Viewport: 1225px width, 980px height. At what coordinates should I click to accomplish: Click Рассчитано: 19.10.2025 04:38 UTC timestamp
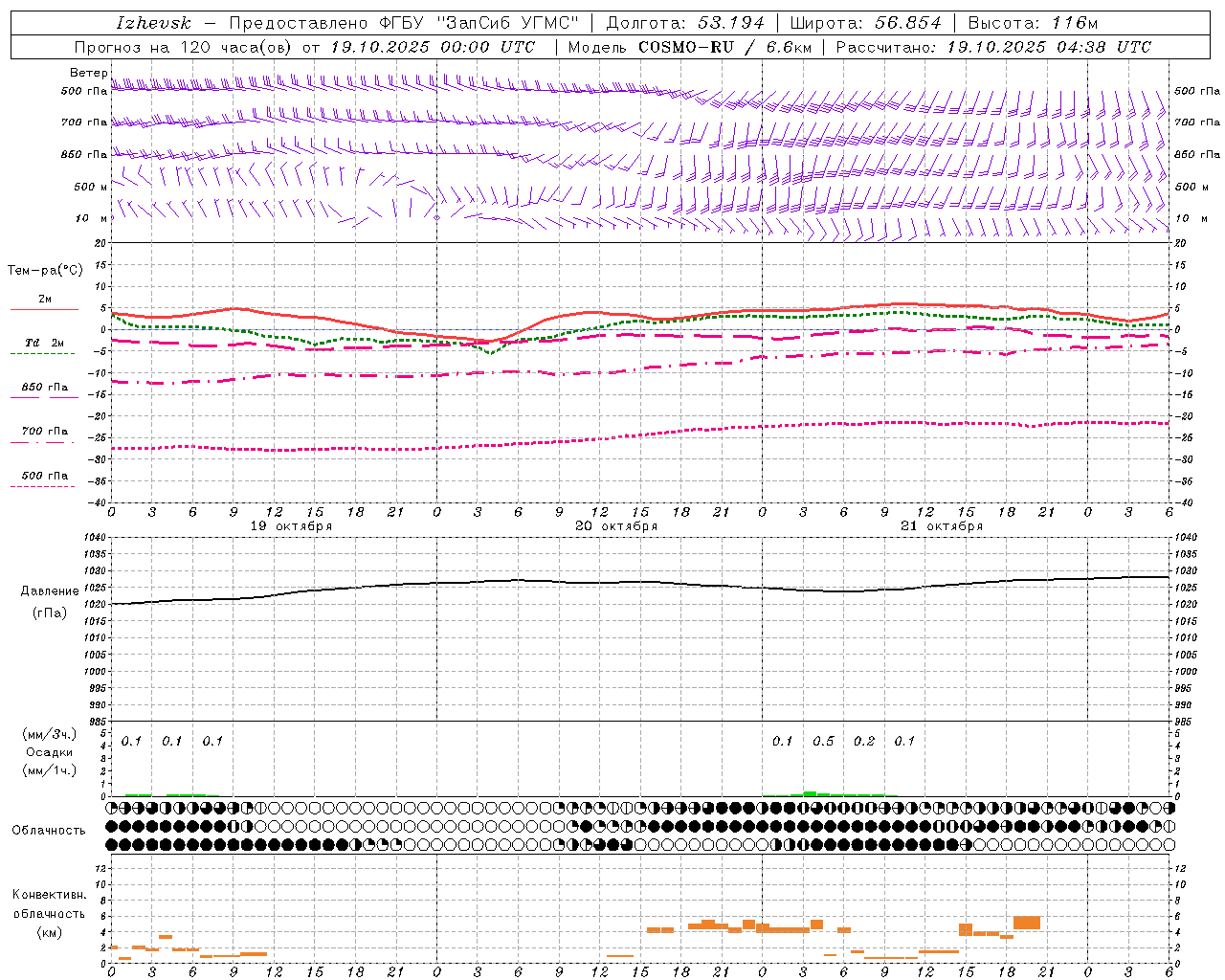(x=993, y=47)
